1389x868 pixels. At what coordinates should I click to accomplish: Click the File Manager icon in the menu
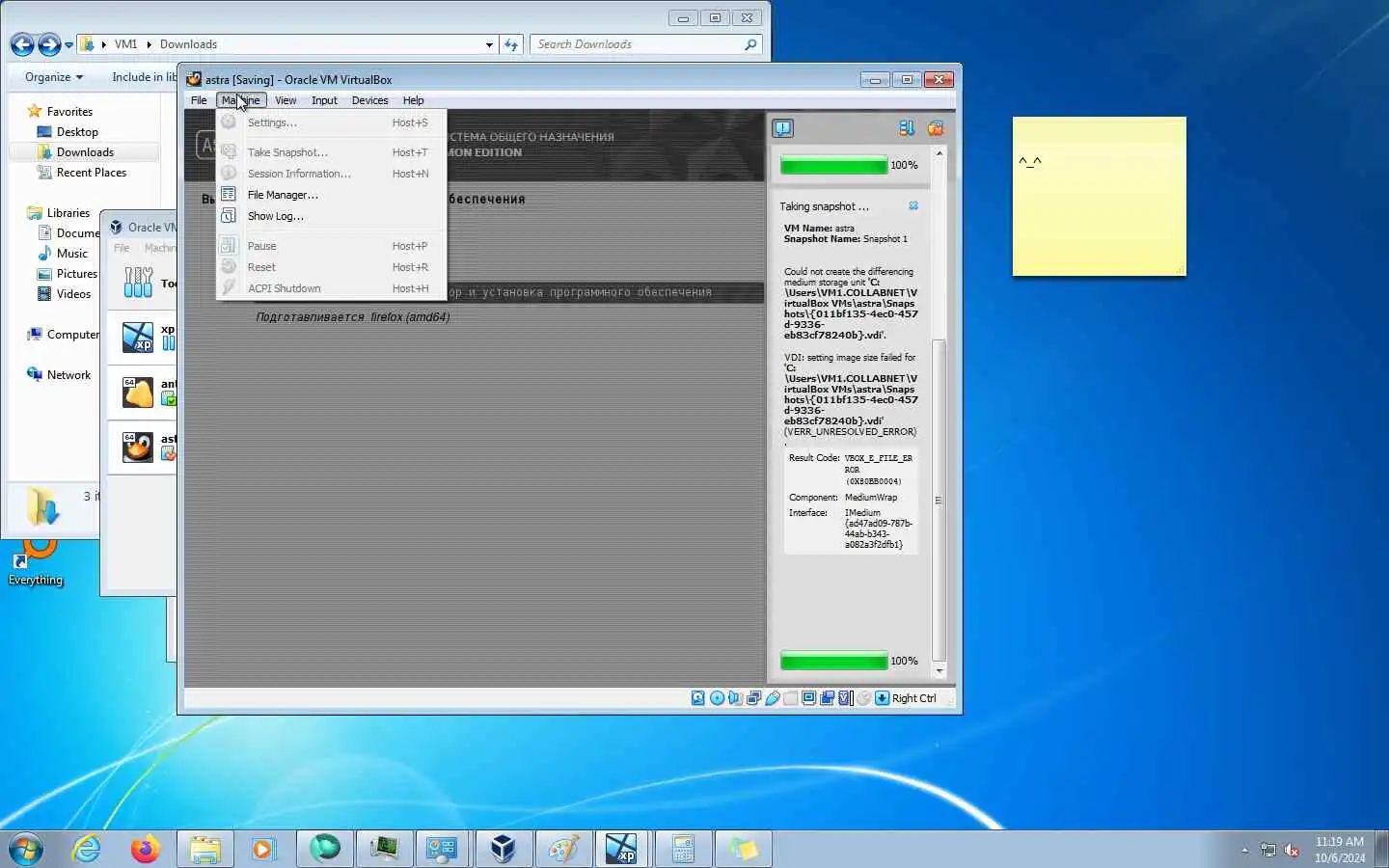tap(229, 194)
